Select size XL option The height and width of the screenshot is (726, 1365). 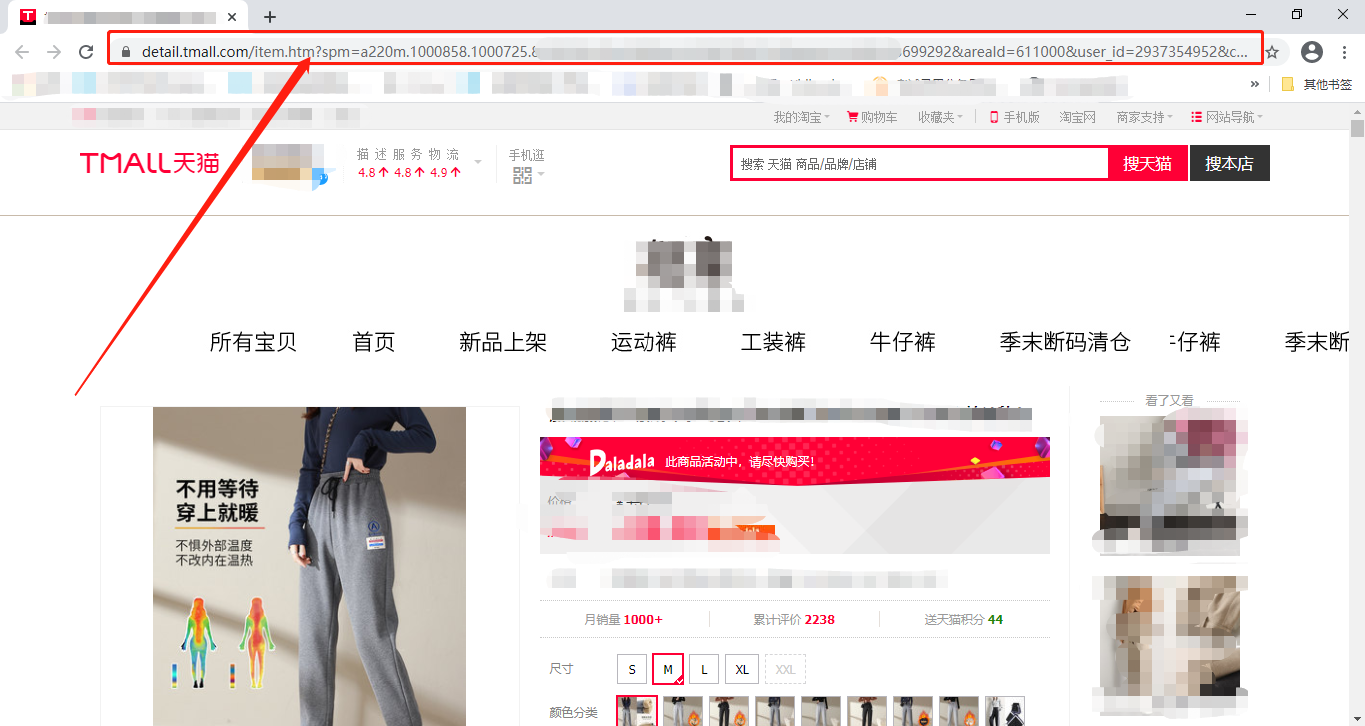pos(741,669)
